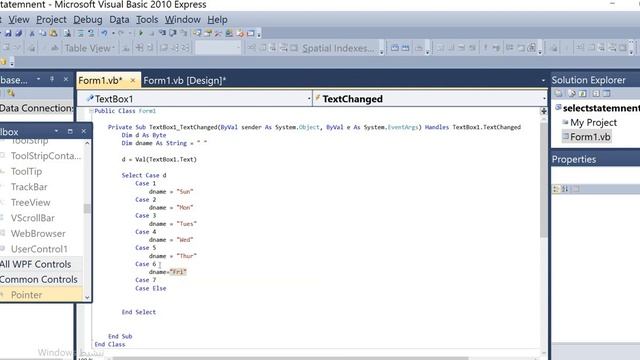This screenshot has height=360, width=640.
Task: Open the Help menu
Action: pyautogui.click(x=217, y=20)
